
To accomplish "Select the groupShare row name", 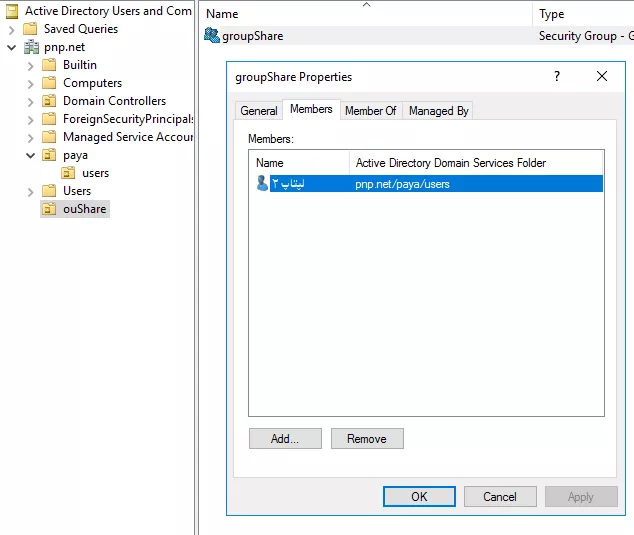I will tap(253, 36).
